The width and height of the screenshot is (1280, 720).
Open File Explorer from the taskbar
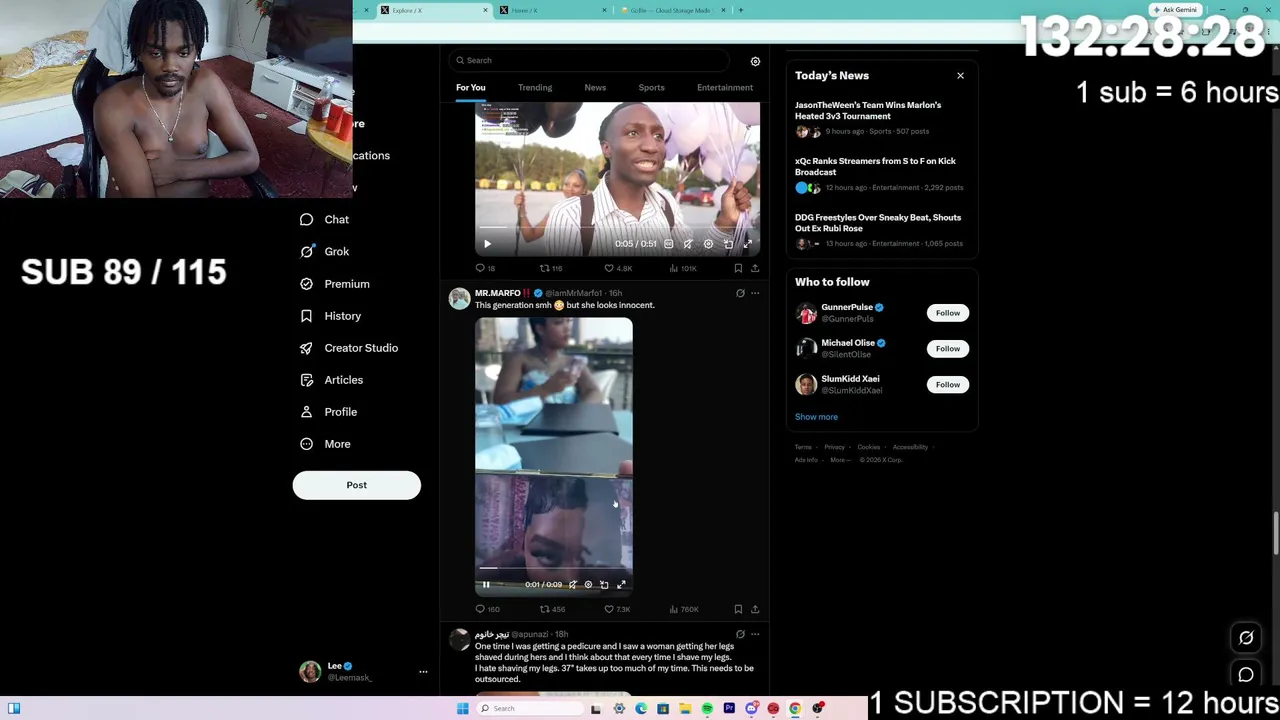685,708
